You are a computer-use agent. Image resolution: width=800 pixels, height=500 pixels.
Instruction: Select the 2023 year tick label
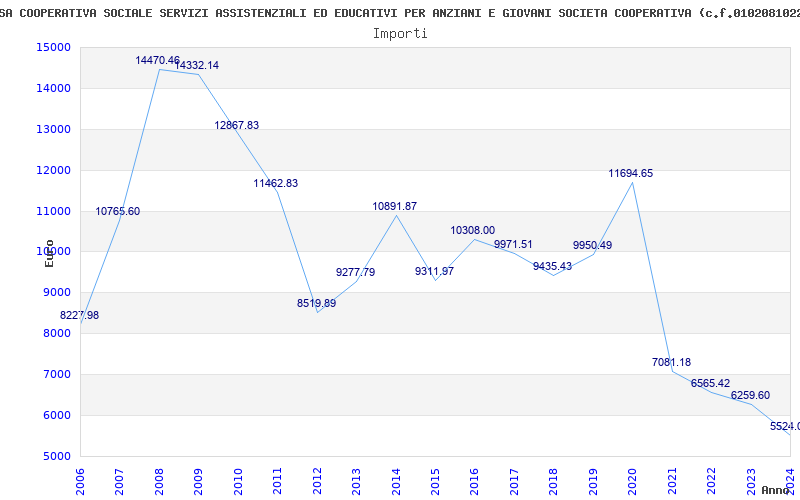[751, 482]
